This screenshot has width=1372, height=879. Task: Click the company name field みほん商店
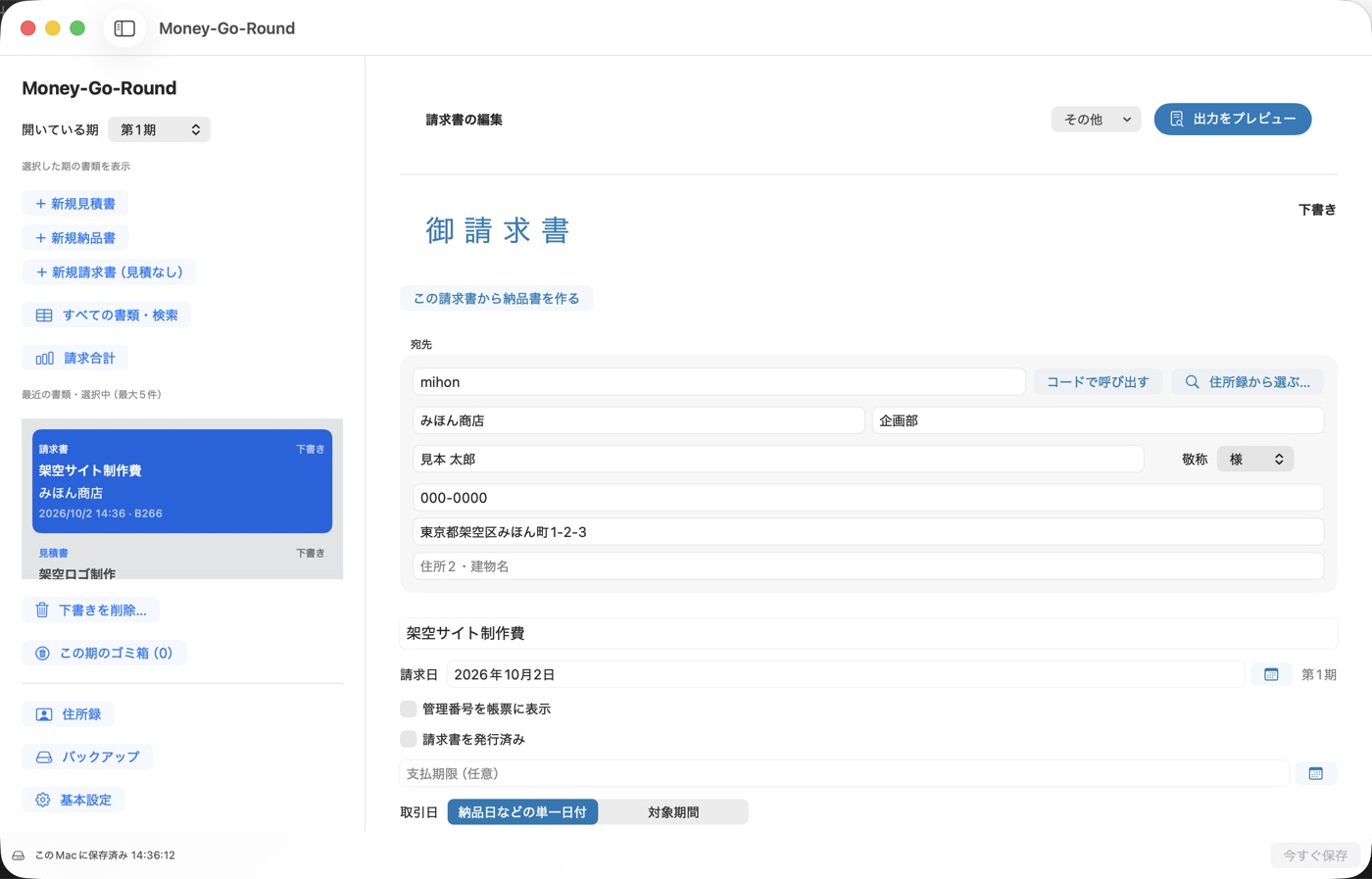[639, 420]
